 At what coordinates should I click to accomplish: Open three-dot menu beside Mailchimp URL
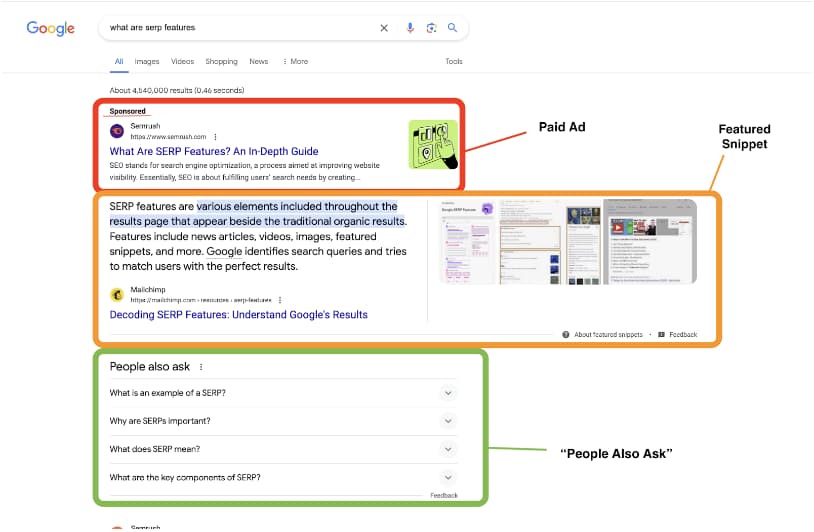(280, 300)
